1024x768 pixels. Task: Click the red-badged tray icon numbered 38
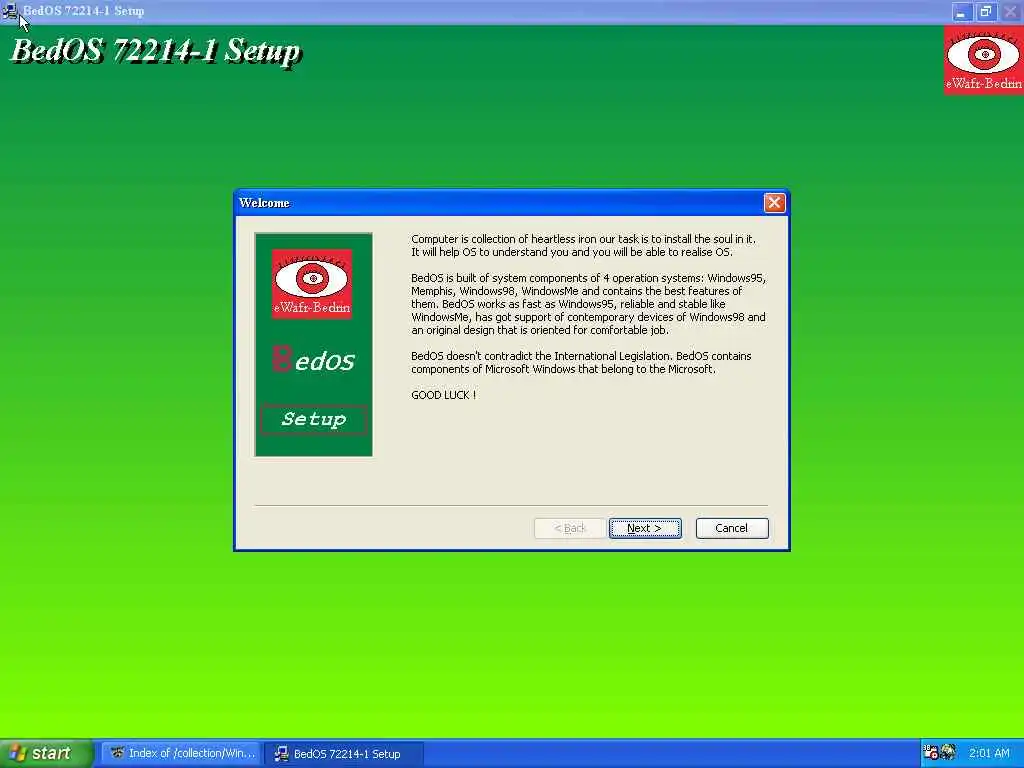[x=931, y=752]
